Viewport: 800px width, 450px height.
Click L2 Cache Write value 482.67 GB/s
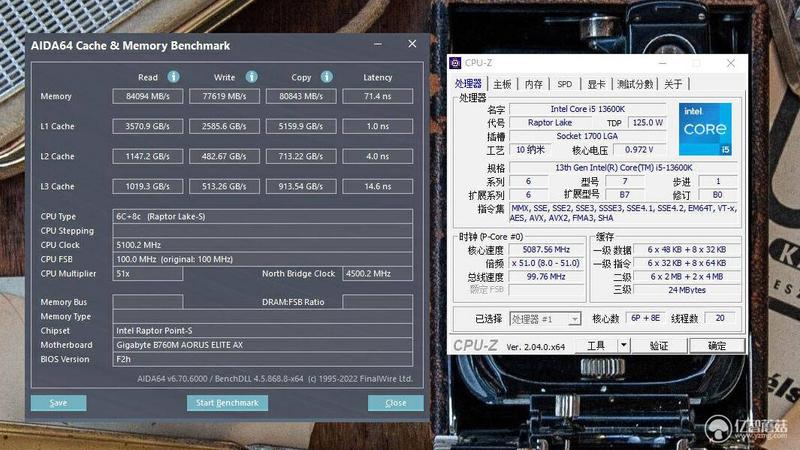pyautogui.click(x=224, y=156)
